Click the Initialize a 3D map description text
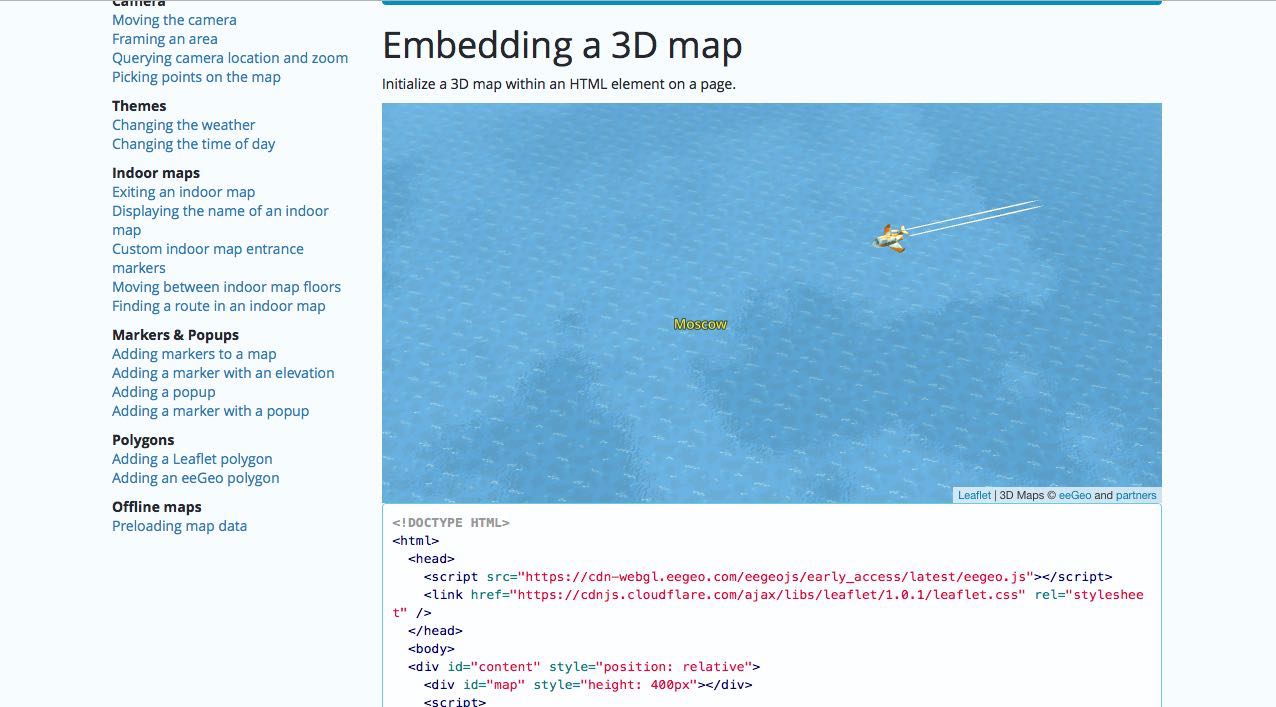 [x=559, y=84]
